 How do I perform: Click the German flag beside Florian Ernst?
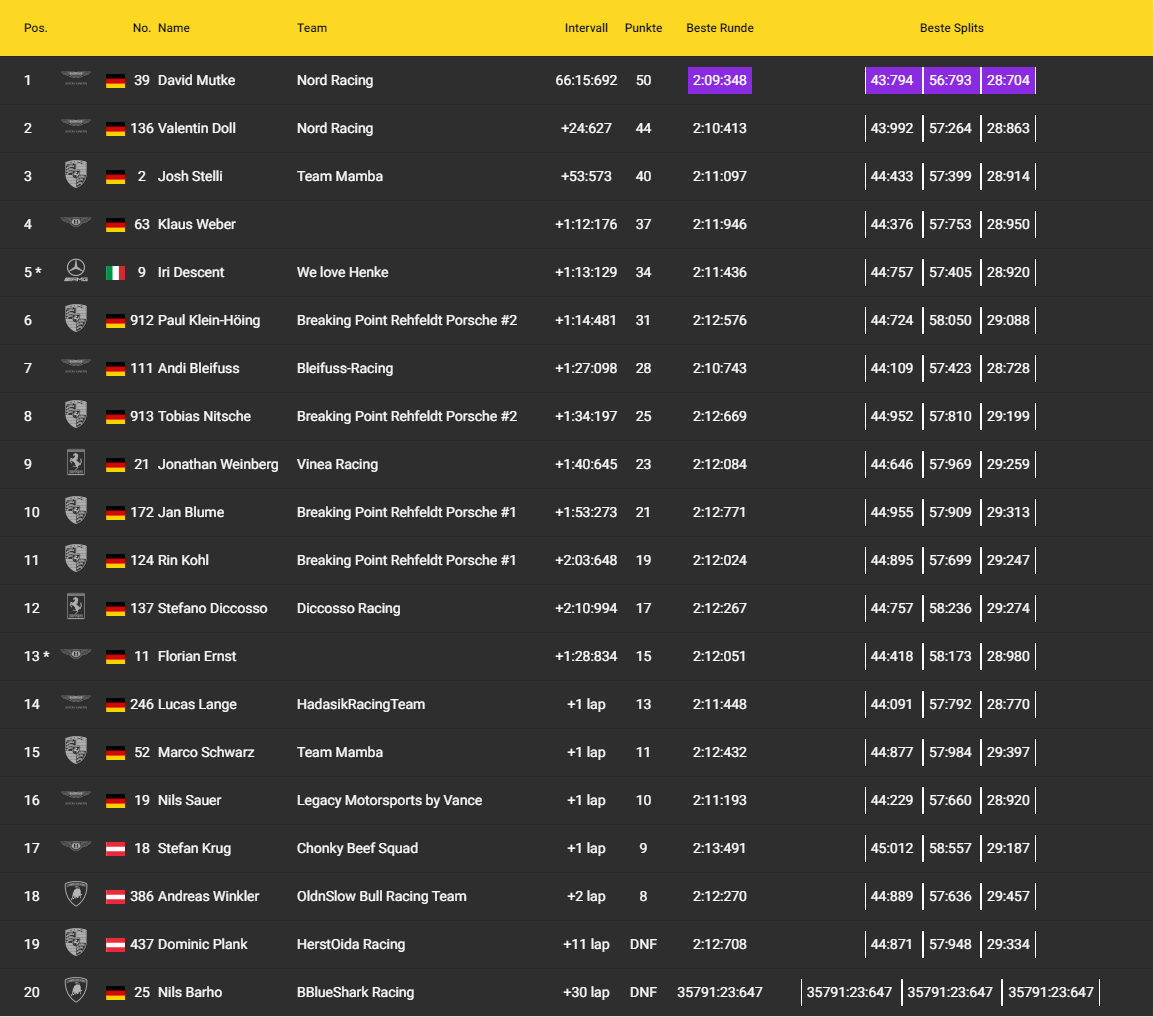115,656
